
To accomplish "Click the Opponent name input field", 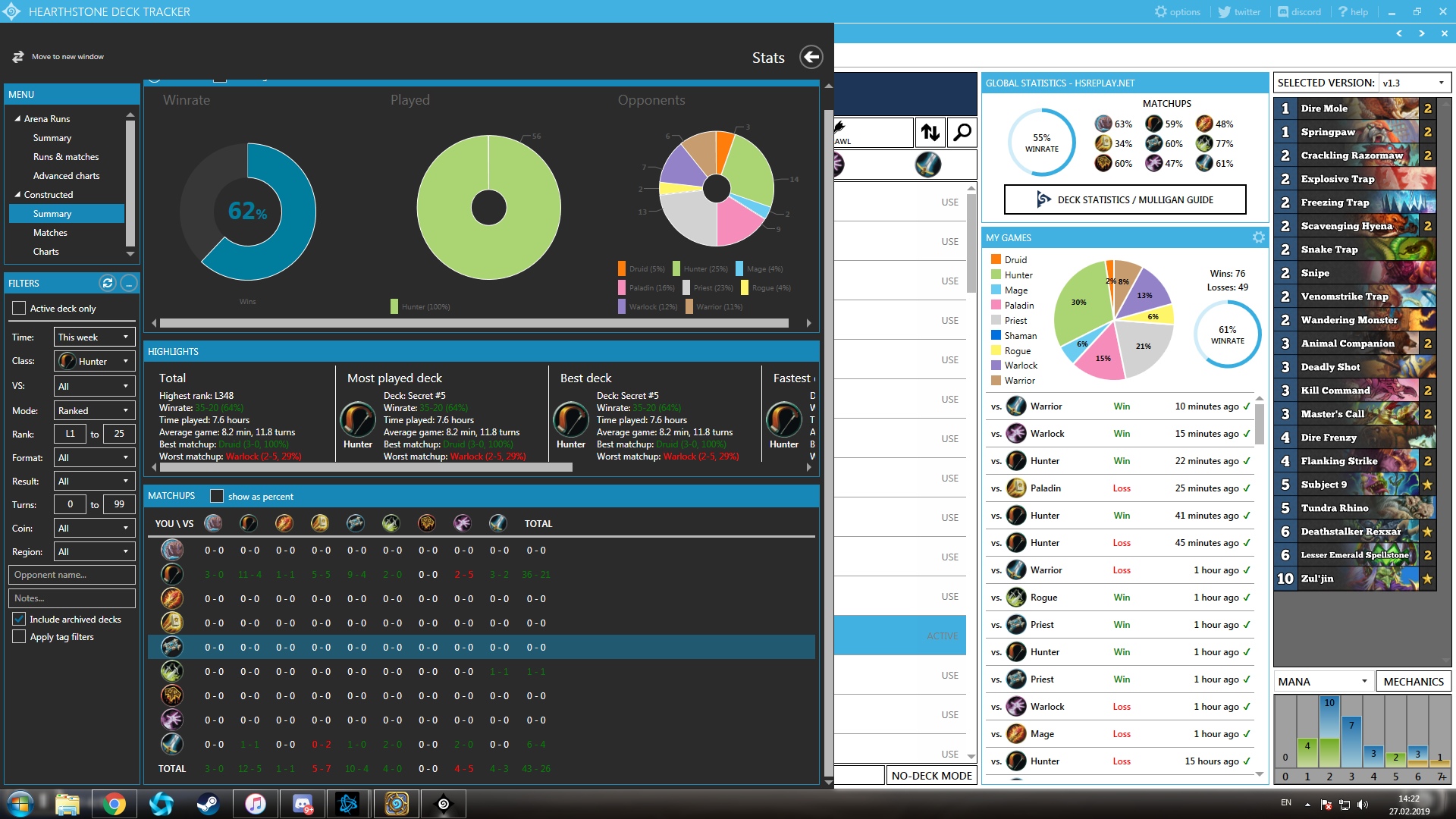I will pos(72,575).
